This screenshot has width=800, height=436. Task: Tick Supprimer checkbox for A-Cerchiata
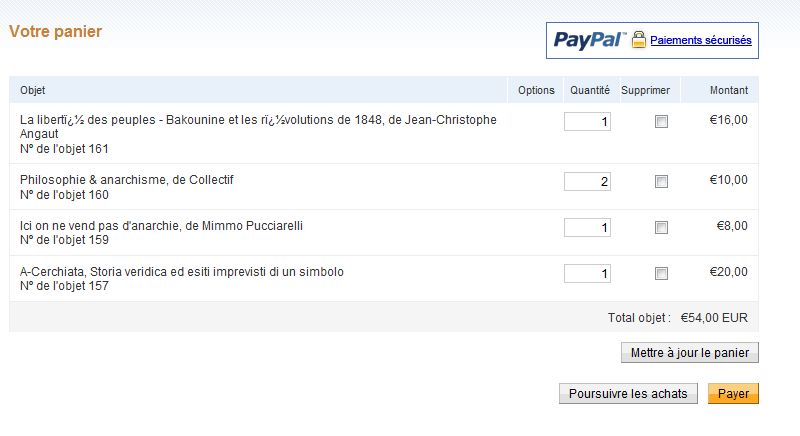[x=661, y=273]
